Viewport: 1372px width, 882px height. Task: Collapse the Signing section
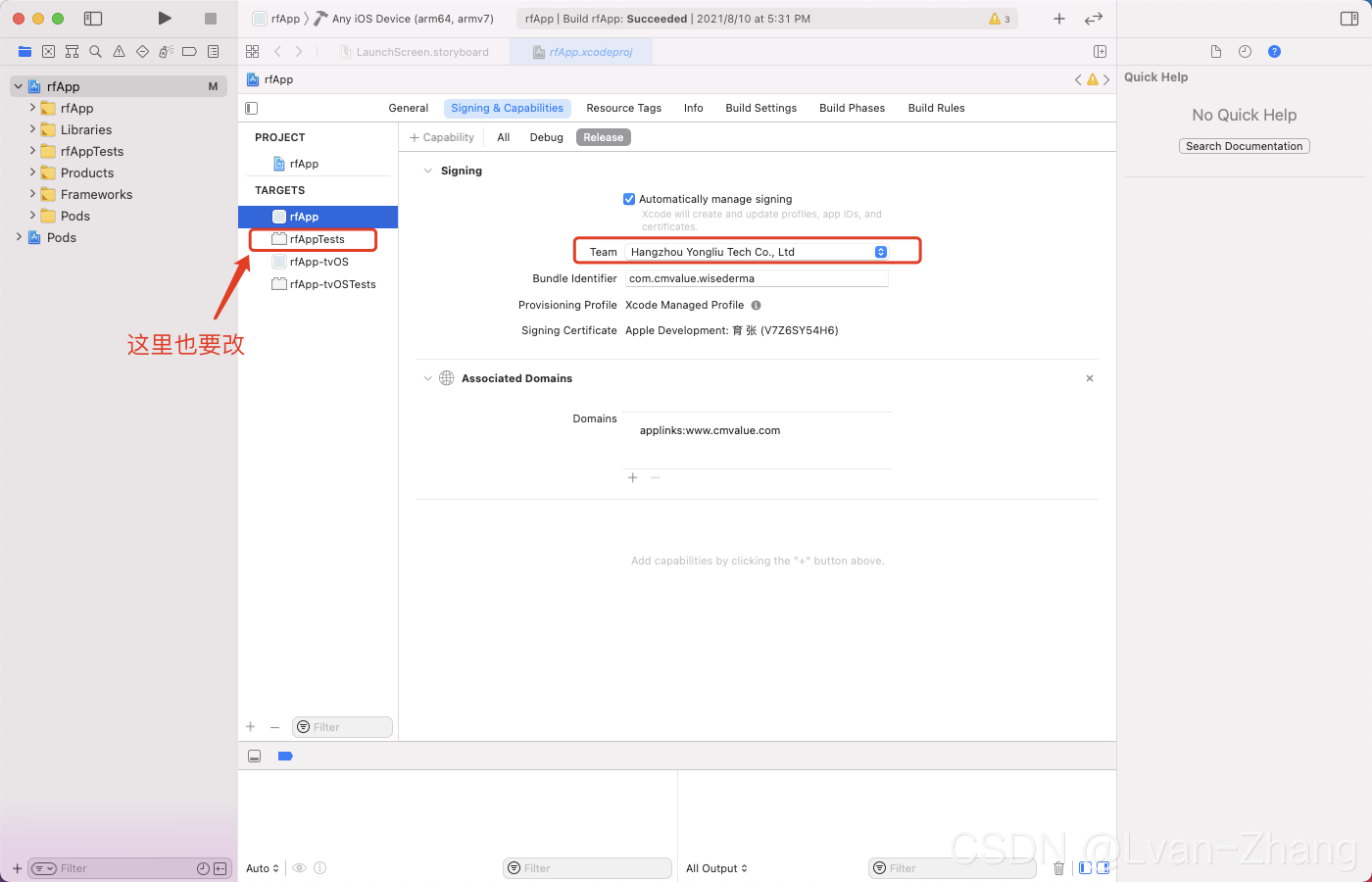tap(427, 171)
